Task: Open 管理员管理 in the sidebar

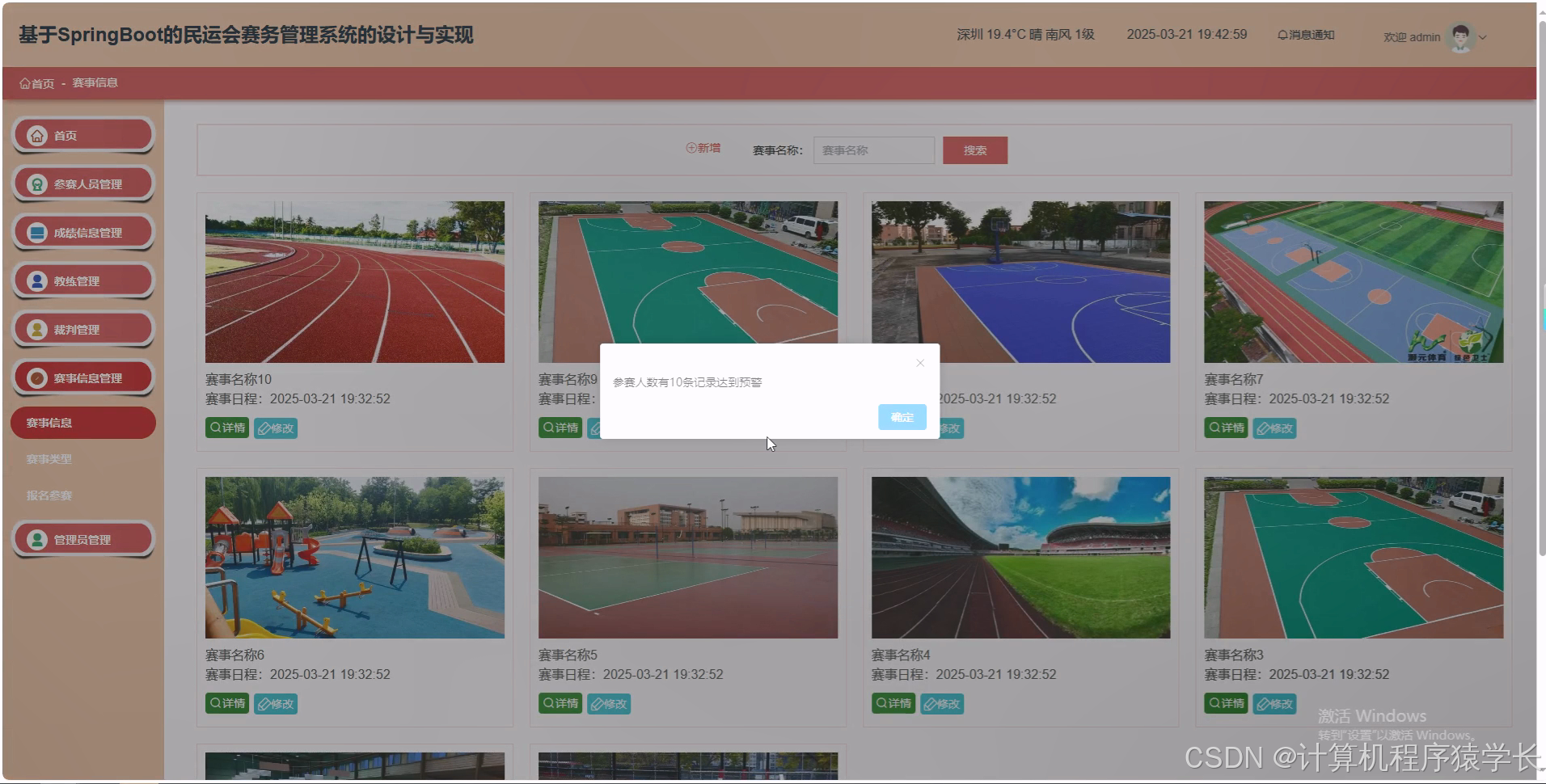Action: (83, 539)
